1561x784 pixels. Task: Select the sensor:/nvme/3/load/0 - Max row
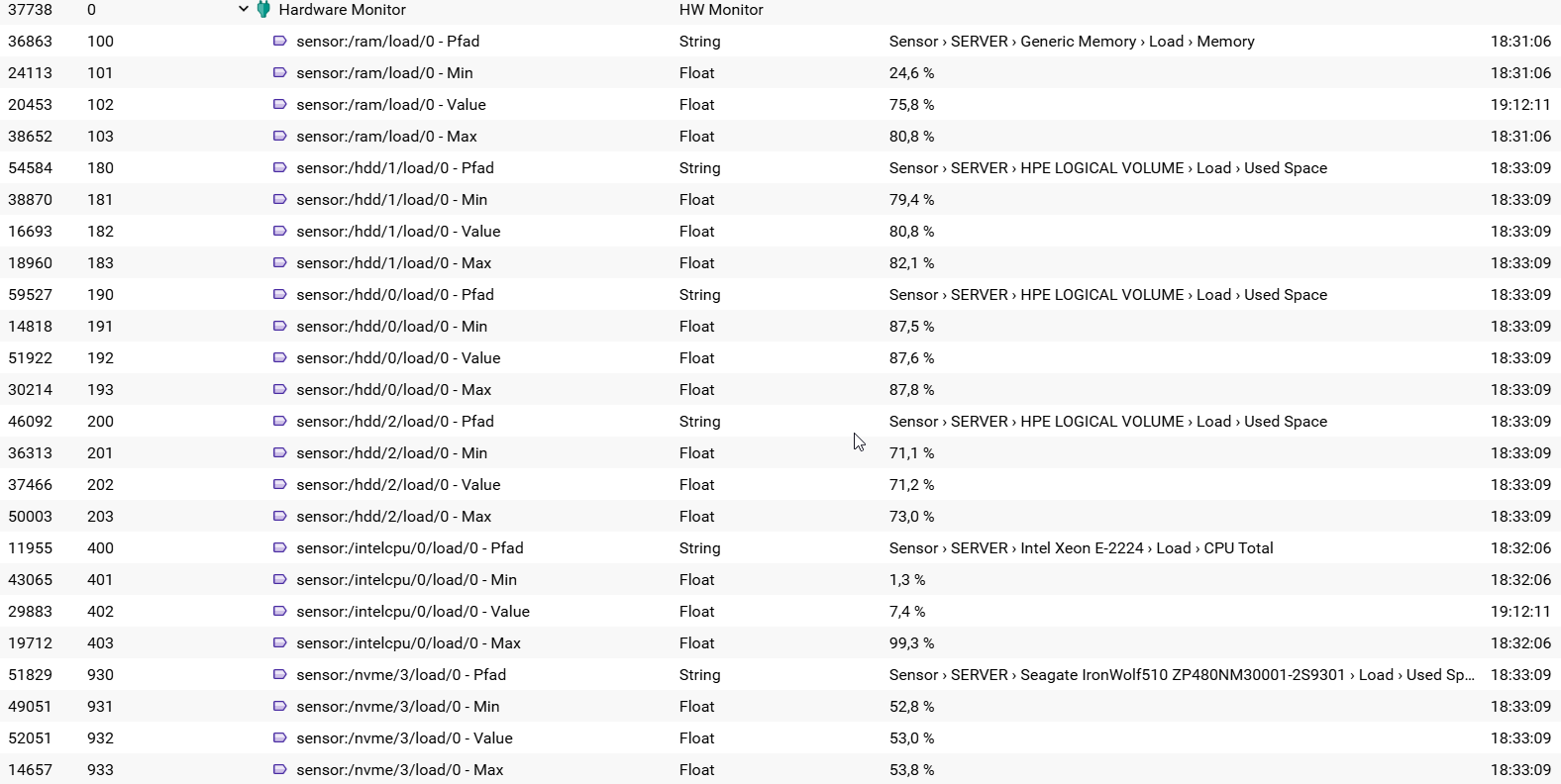399,770
